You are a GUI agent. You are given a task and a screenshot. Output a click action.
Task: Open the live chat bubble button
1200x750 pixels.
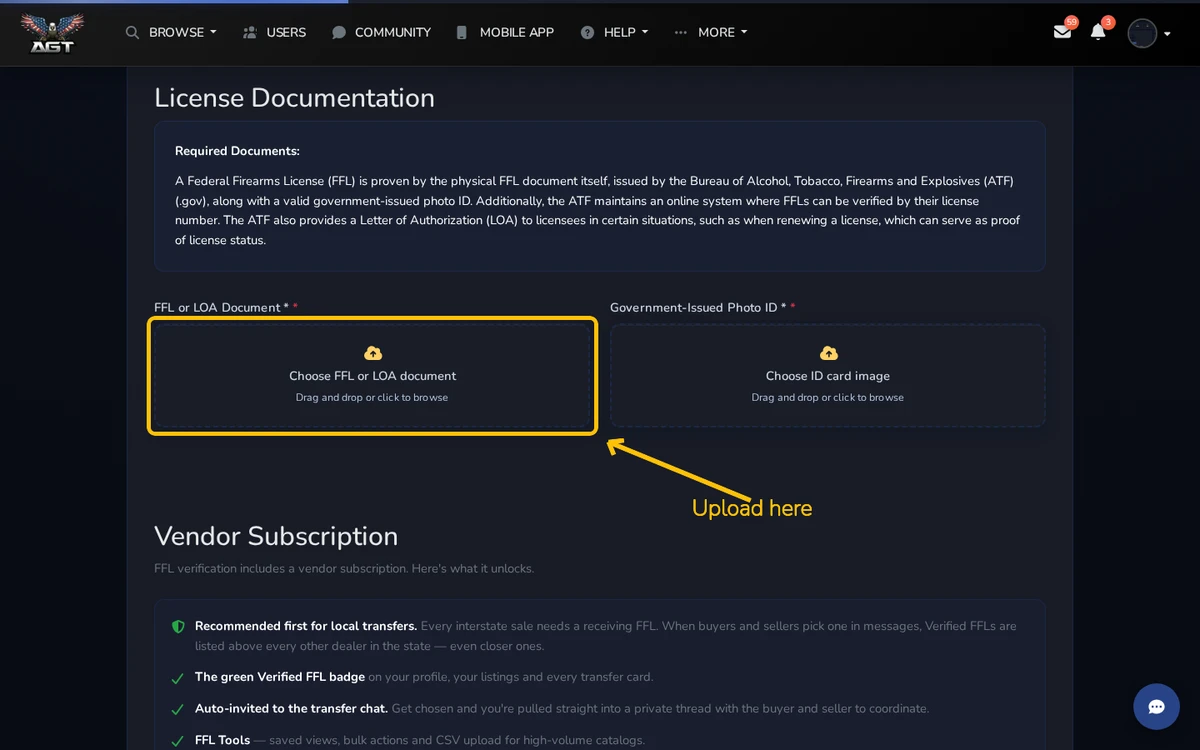tap(1156, 707)
